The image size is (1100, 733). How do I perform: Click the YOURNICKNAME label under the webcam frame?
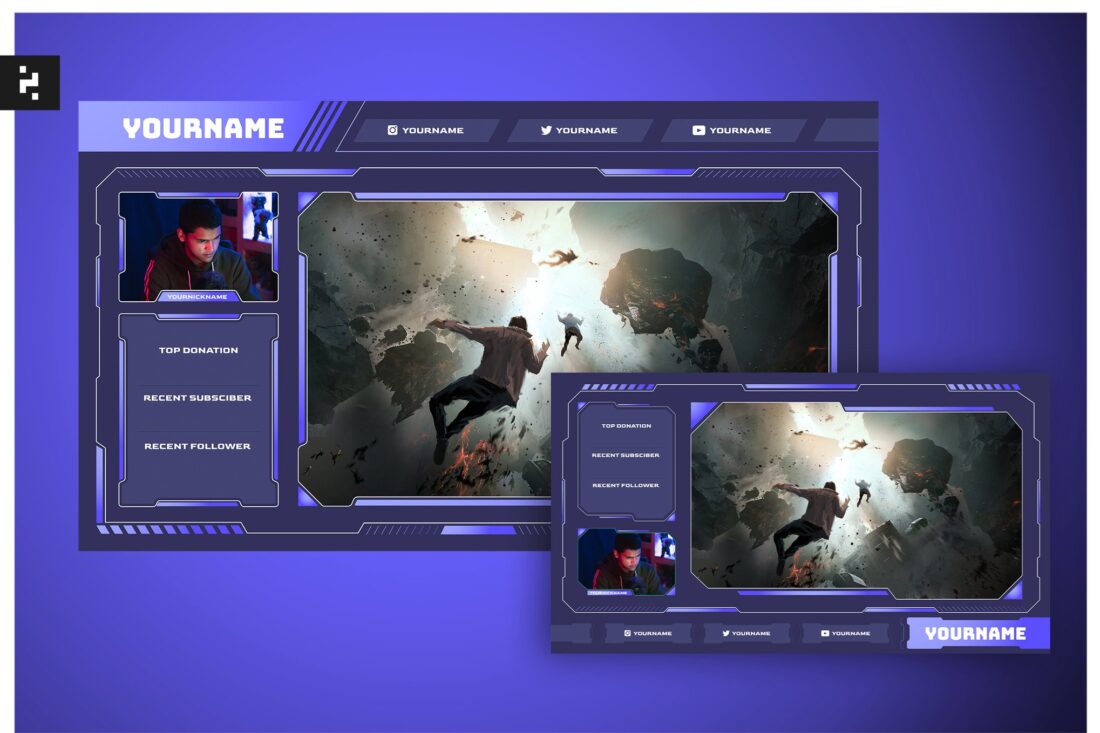coord(200,295)
